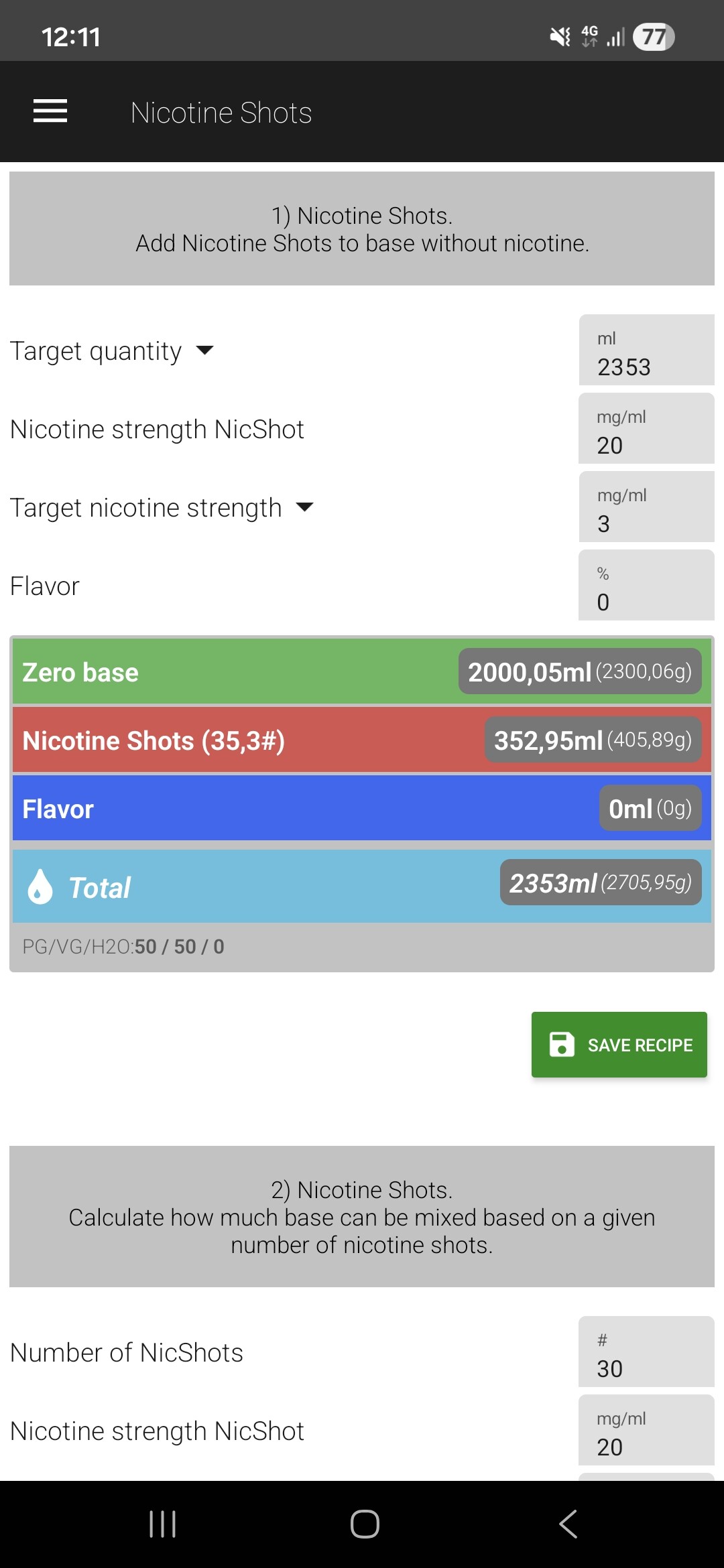Viewport: 724px width, 1568px height.
Task: Tap the Nicotine Shots page title
Action: (221, 113)
